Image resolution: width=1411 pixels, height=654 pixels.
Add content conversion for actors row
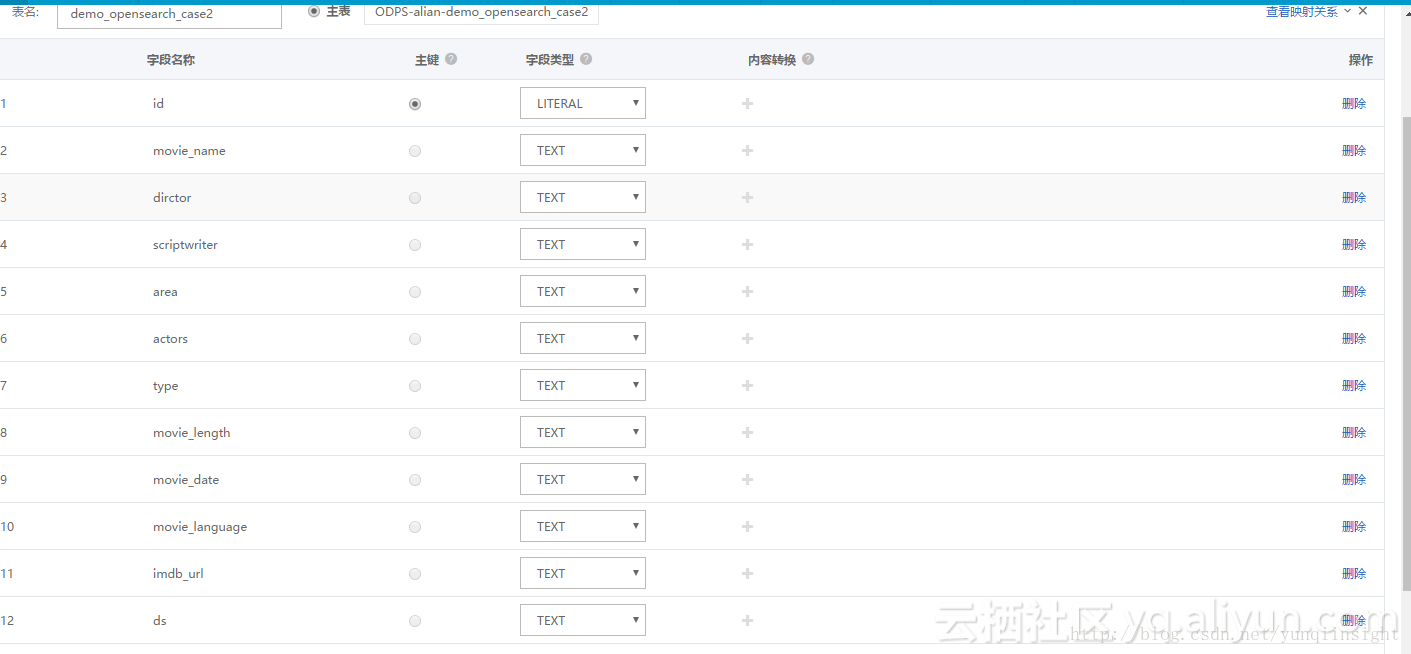click(x=747, y=339)
